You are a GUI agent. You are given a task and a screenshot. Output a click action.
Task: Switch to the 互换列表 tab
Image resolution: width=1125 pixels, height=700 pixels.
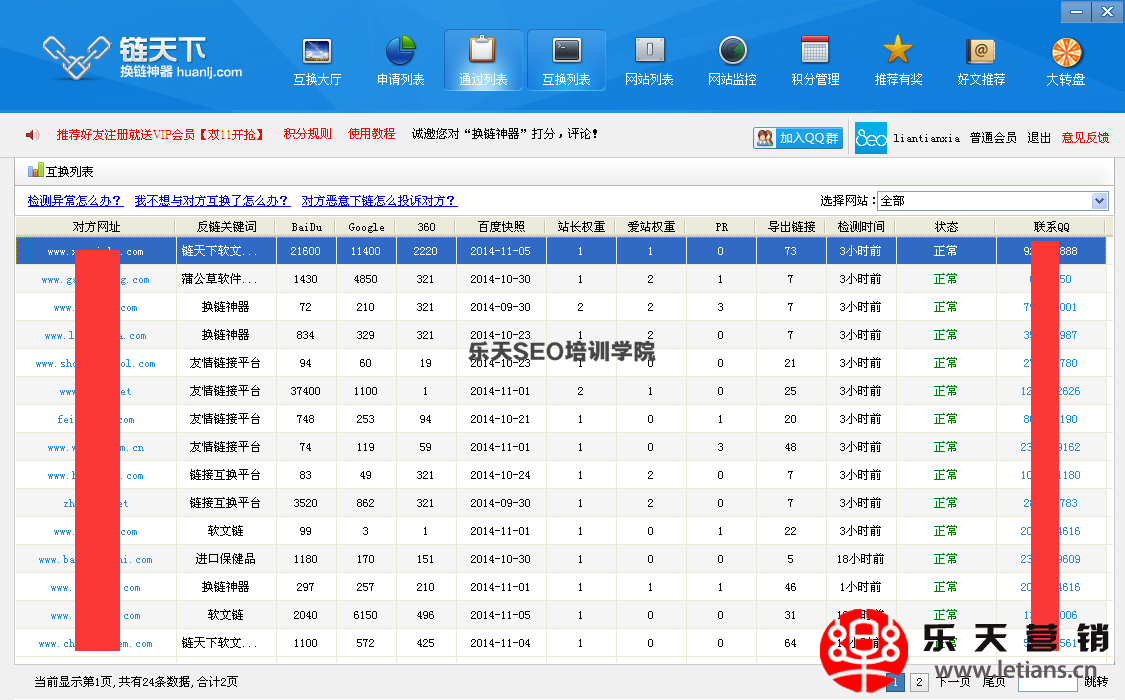pyautogui.click(x=566, y=60)
